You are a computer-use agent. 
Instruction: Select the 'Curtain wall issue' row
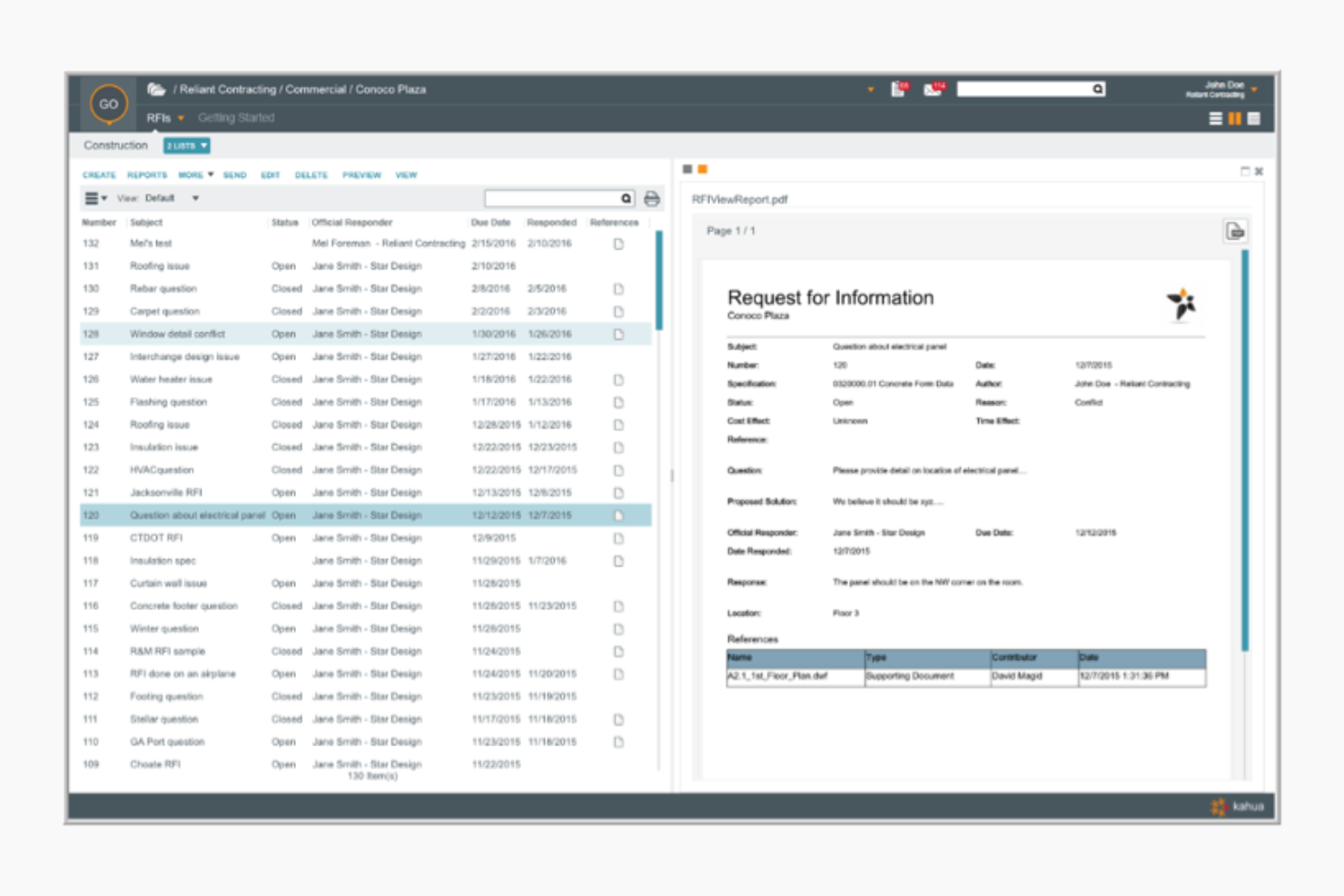click(x=366, y=584)
